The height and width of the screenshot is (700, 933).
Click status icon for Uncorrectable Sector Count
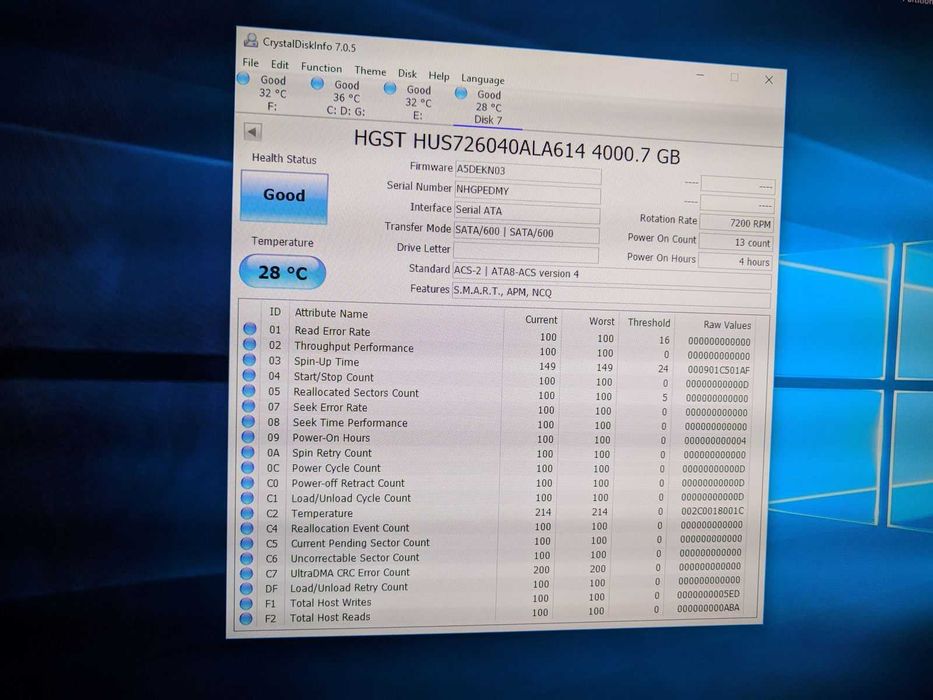click(246, 558)
